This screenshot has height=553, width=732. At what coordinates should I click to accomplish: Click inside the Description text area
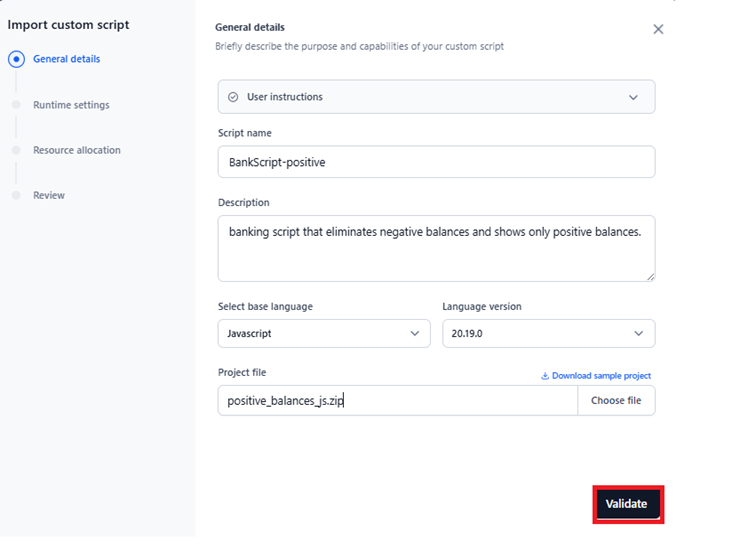(436, 248)
